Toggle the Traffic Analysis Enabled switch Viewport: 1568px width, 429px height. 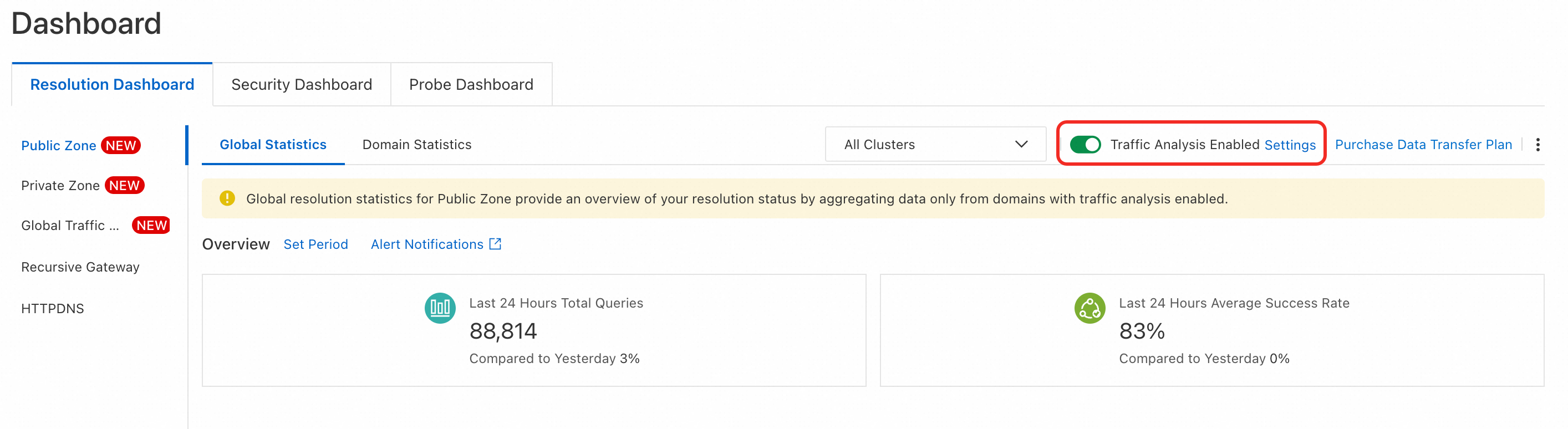[1085, 145]
